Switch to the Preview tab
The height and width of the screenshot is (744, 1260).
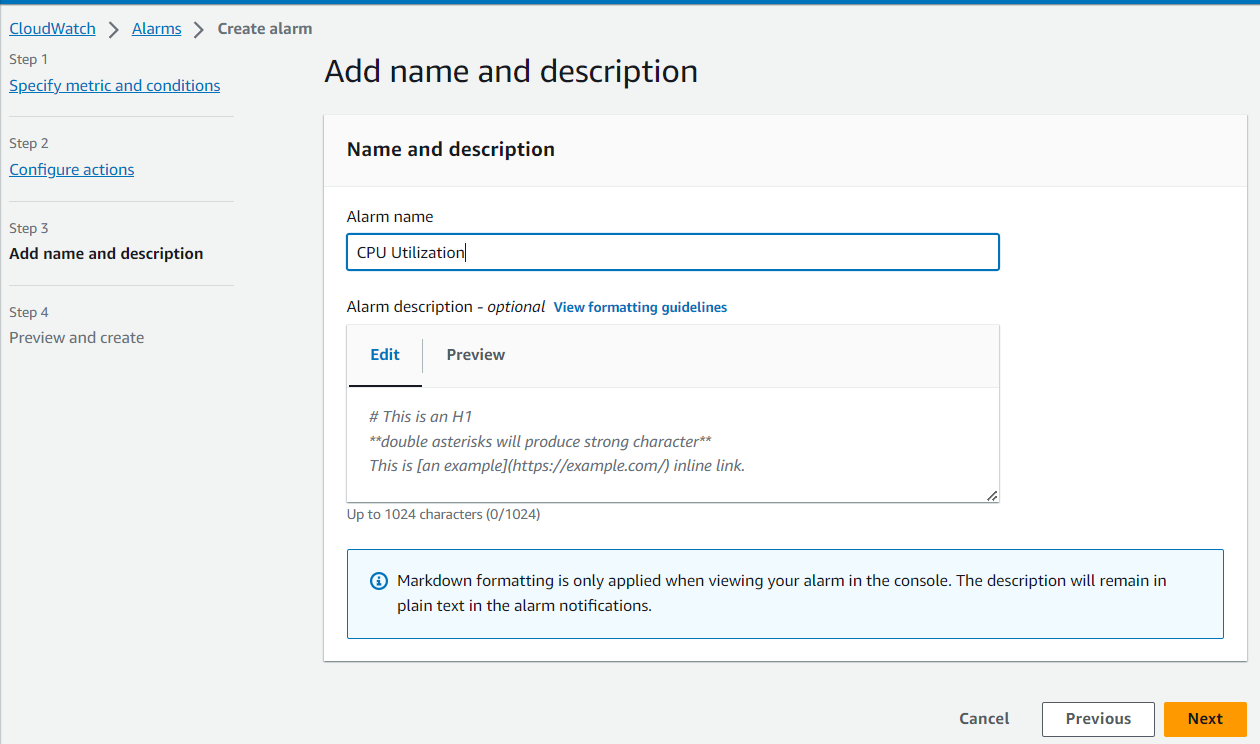[475, 355]
